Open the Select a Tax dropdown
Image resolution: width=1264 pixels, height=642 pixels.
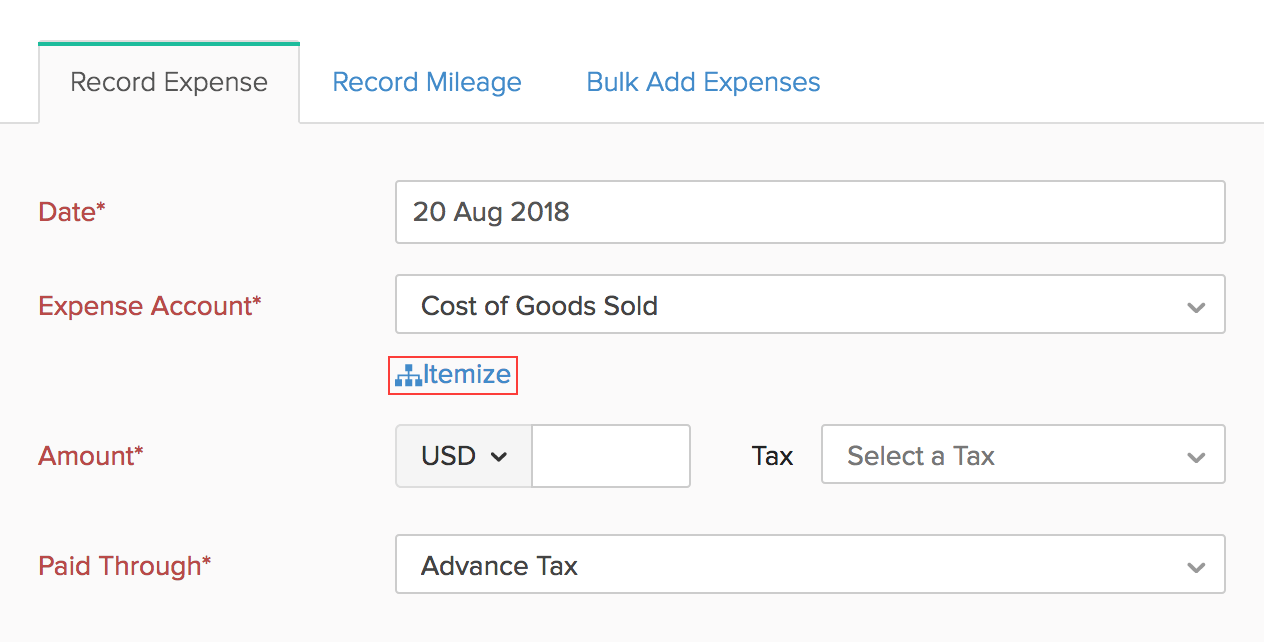coord(1022,455)
